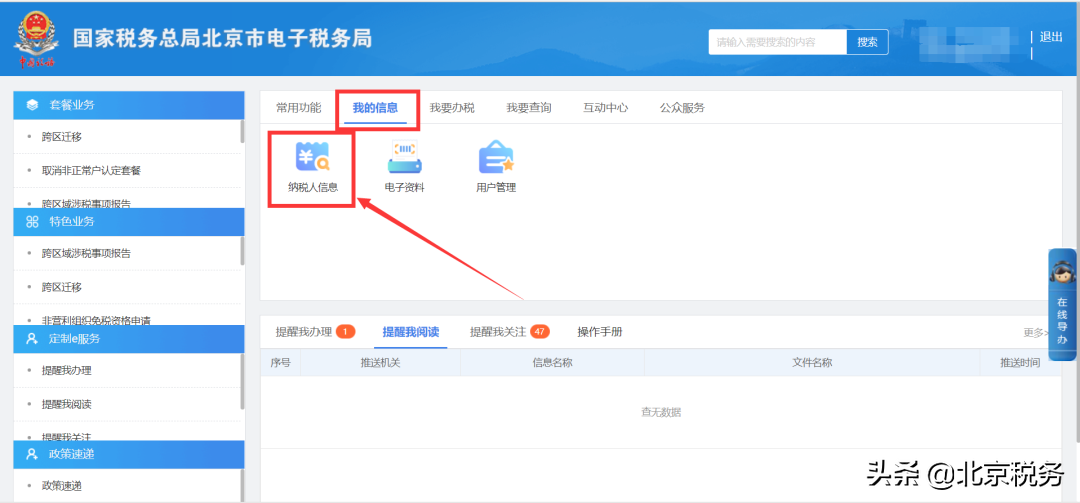Switch to the 我要办税 tab
The image size is (1080, 503).
tap(452, 108)
